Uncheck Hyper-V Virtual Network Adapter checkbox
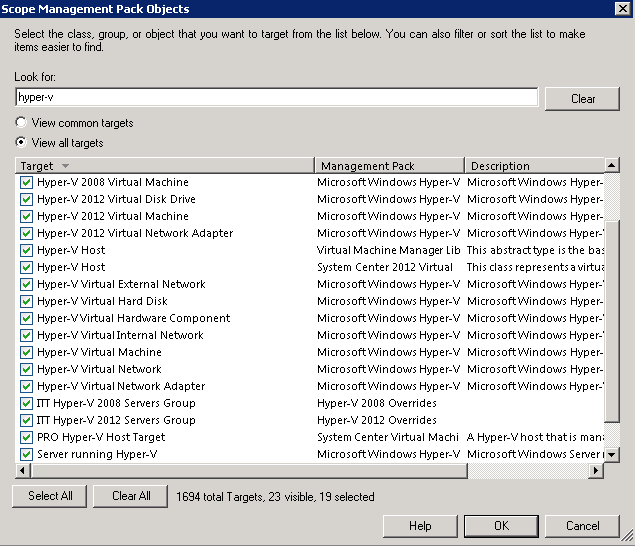 (x=26, y=387)
